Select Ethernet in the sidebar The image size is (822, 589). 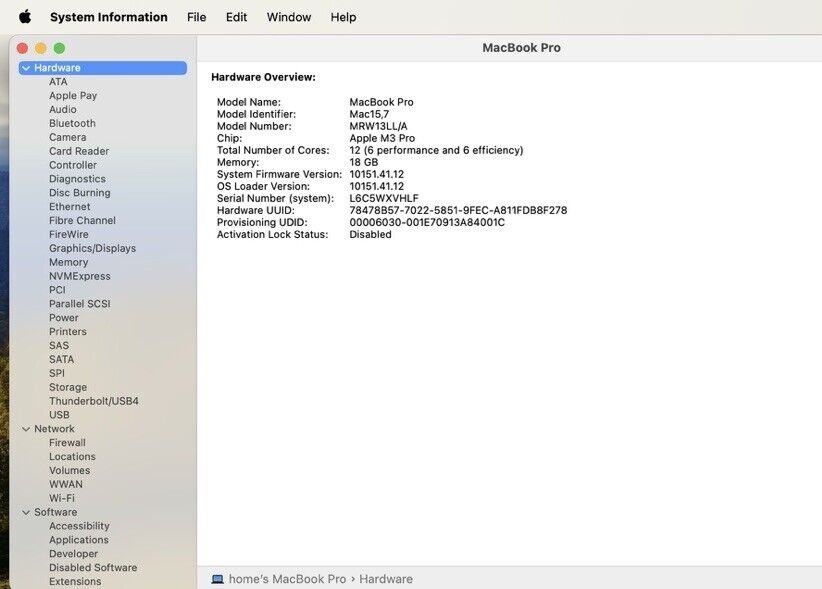[70, 206]
